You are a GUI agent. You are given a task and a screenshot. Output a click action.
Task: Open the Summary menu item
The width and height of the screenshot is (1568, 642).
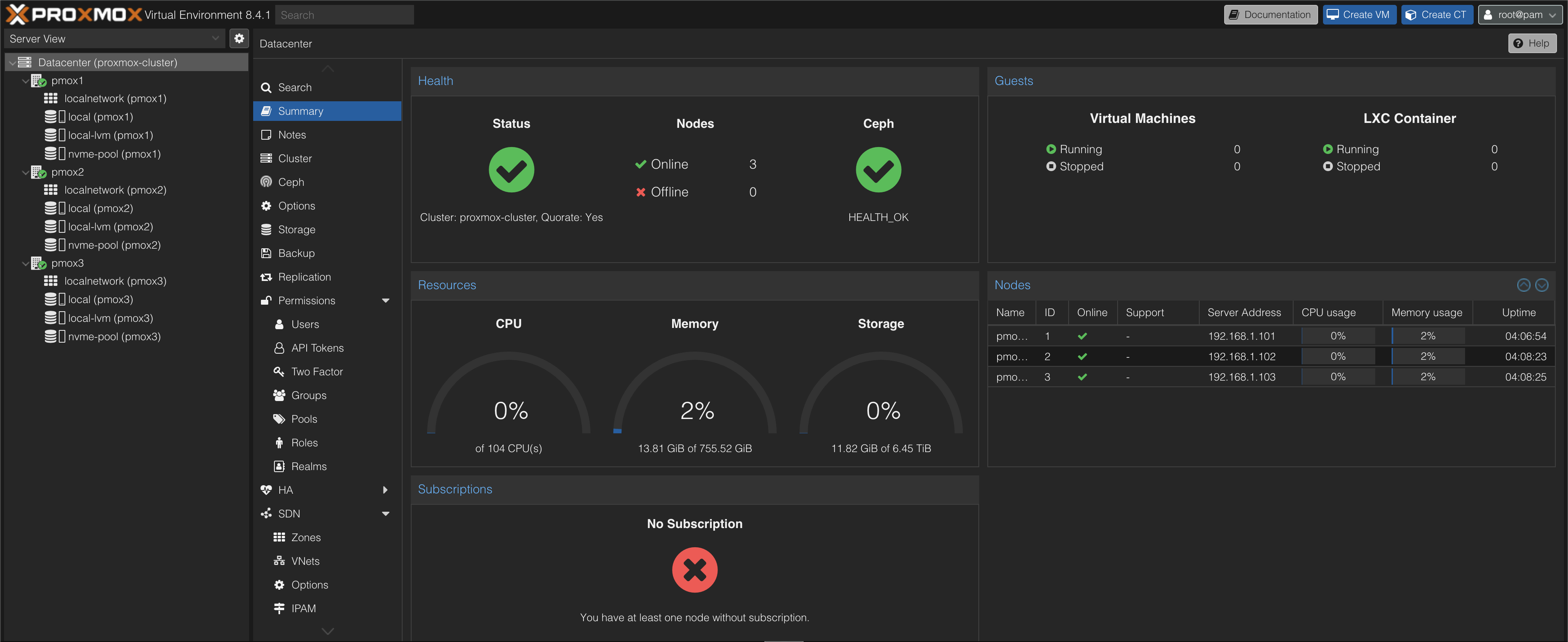(327, 111)
